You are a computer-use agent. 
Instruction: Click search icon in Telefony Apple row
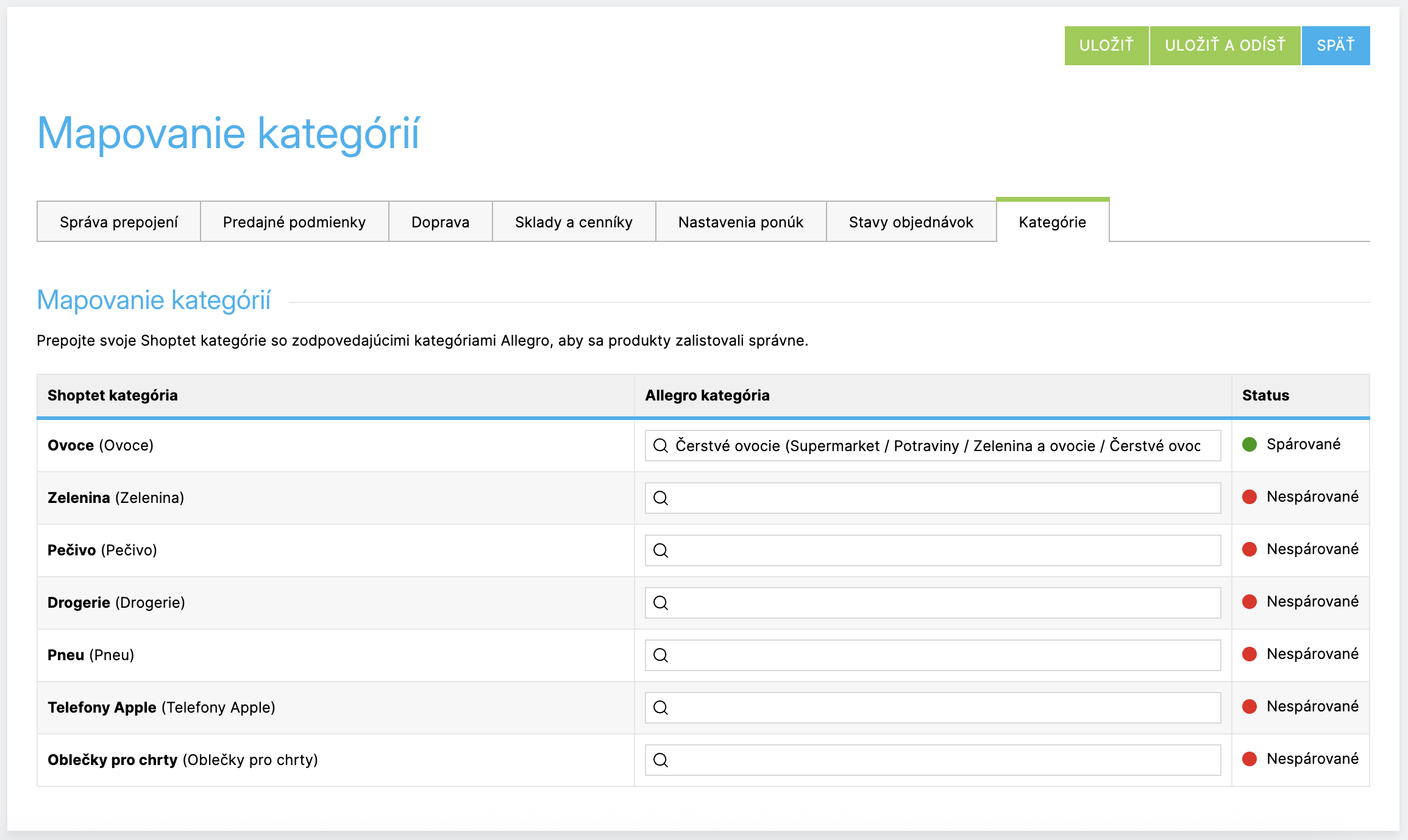pyautogui.click(x=661, y=708)
